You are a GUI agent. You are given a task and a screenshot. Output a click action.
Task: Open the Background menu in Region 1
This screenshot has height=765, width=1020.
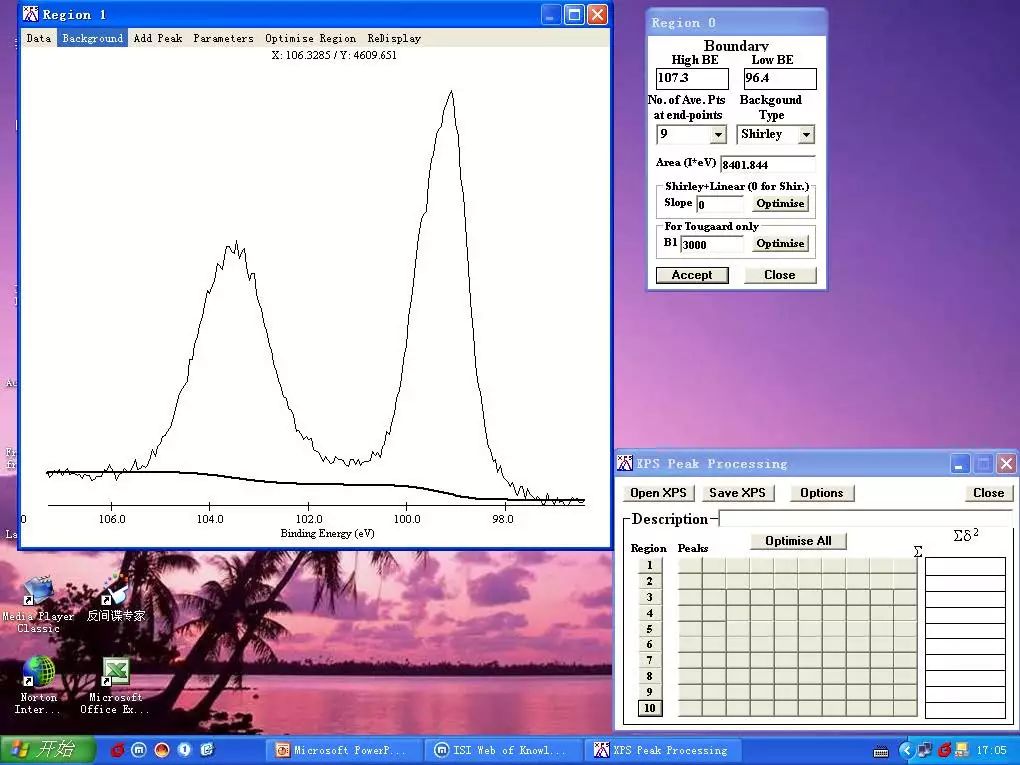[92, 38]
